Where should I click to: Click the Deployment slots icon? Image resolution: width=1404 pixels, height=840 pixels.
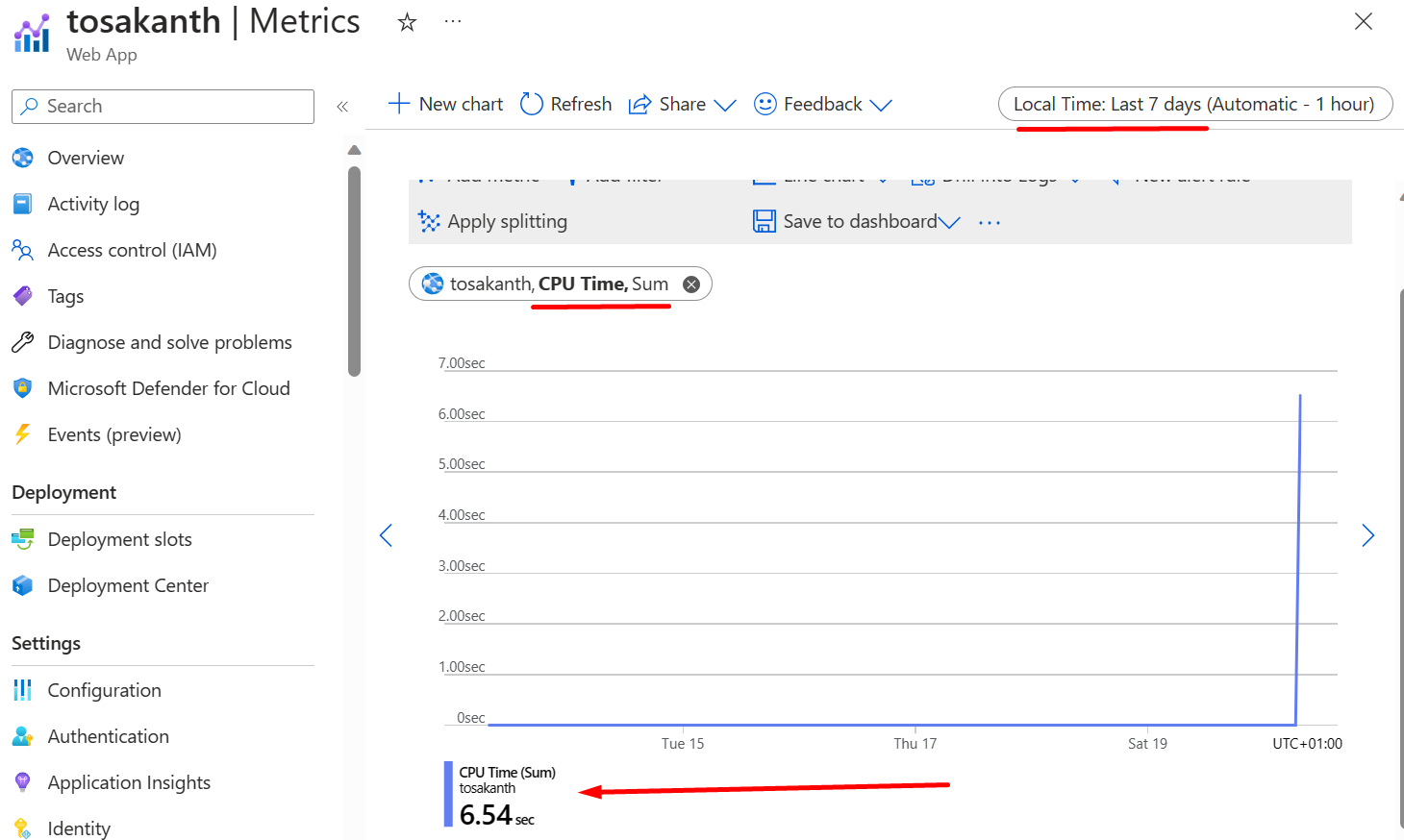coord(23,539)
